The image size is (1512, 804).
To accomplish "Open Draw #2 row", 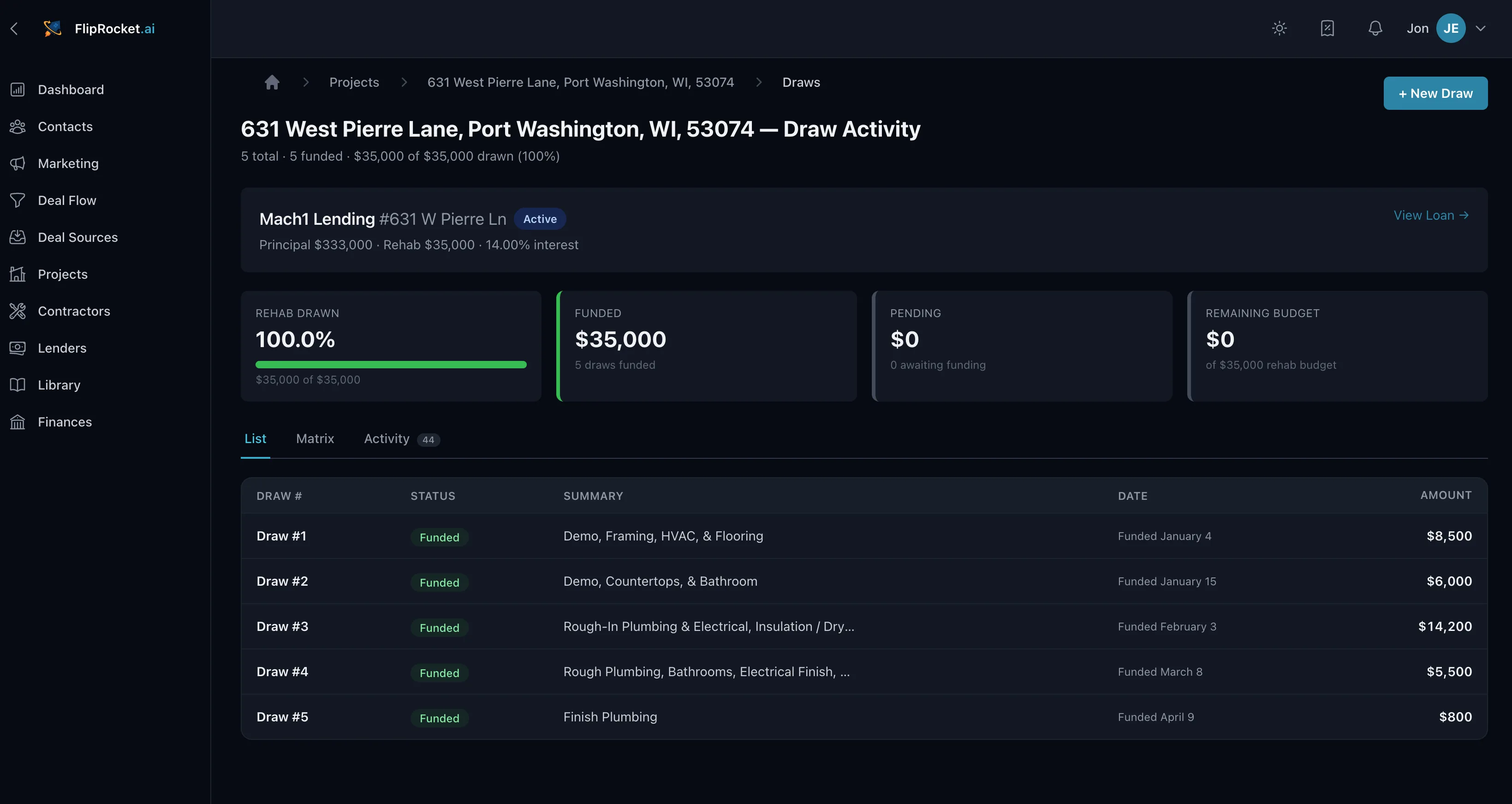I will [x=864, y=582].
